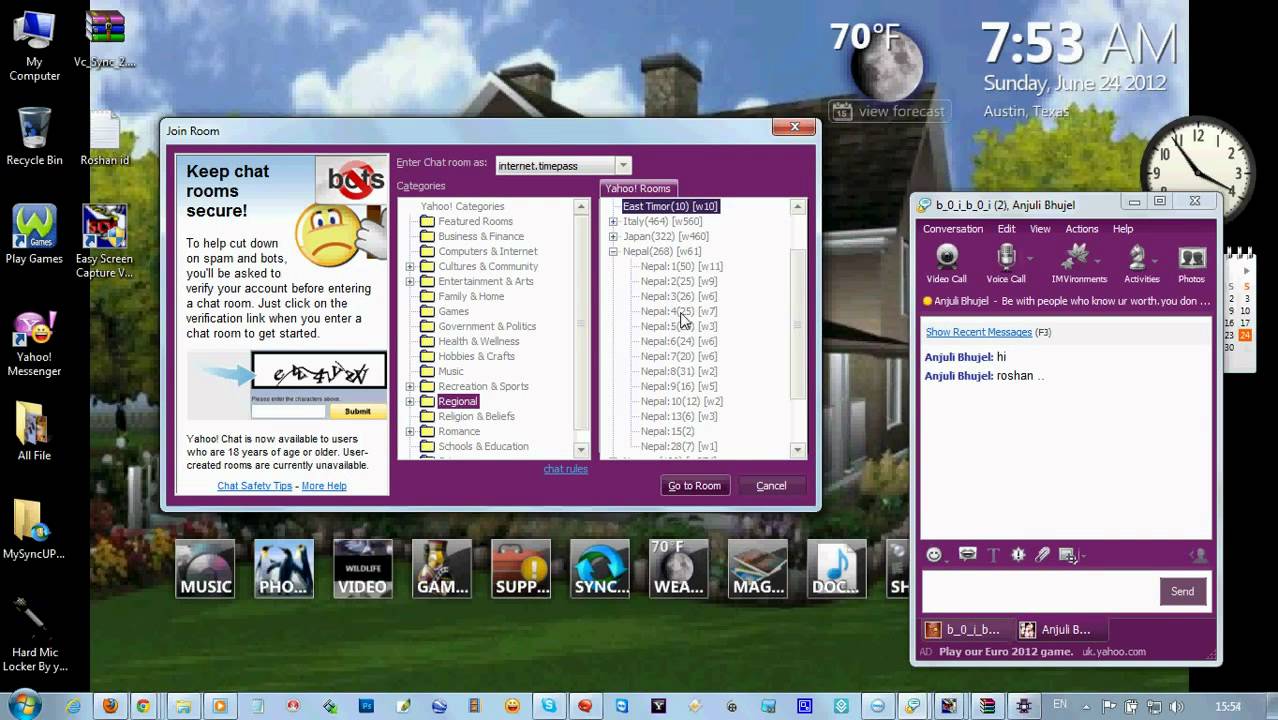The image size is (1278, 720).
Task: Open IMVironments in chat window
Action: [1078, 264]
